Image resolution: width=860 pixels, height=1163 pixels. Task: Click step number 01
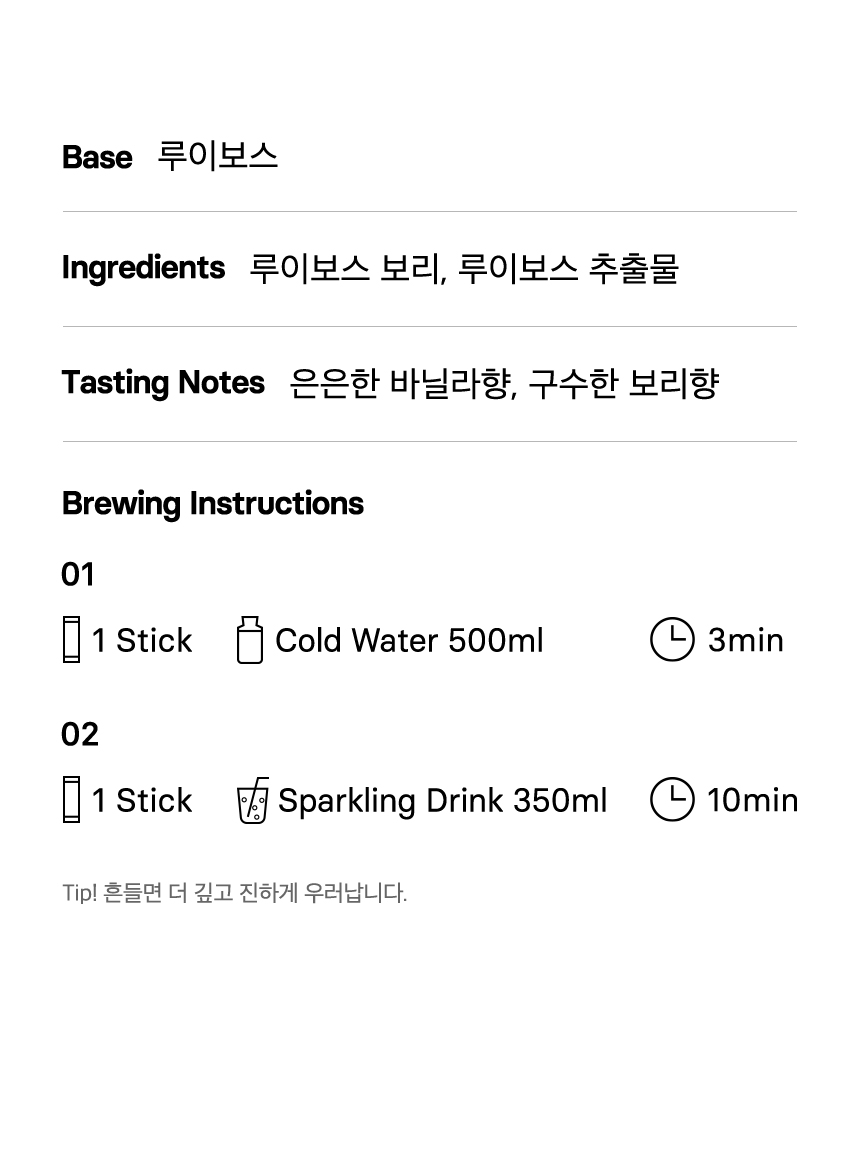click(78, 575)
